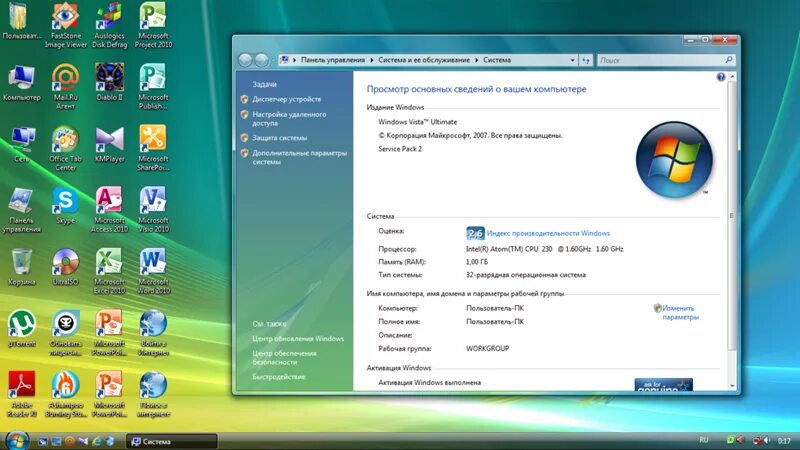Screen dimensions: 800x450
Task: Click the Windows Start orb
Action: coord(16,440)
